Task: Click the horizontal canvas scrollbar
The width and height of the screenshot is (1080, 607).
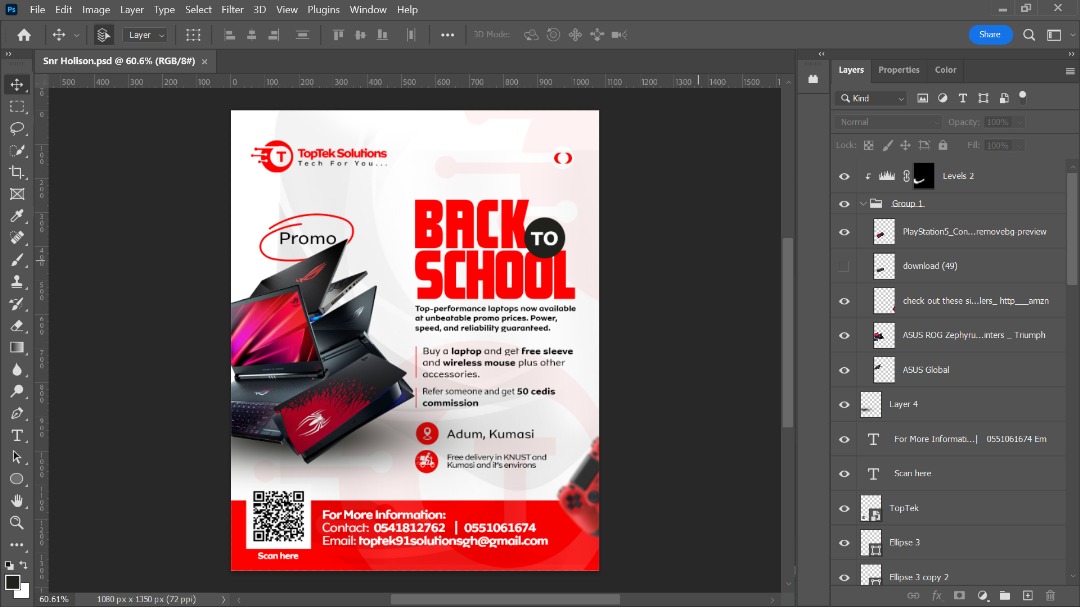Action: pyautogui.click(x=505, y=599)
